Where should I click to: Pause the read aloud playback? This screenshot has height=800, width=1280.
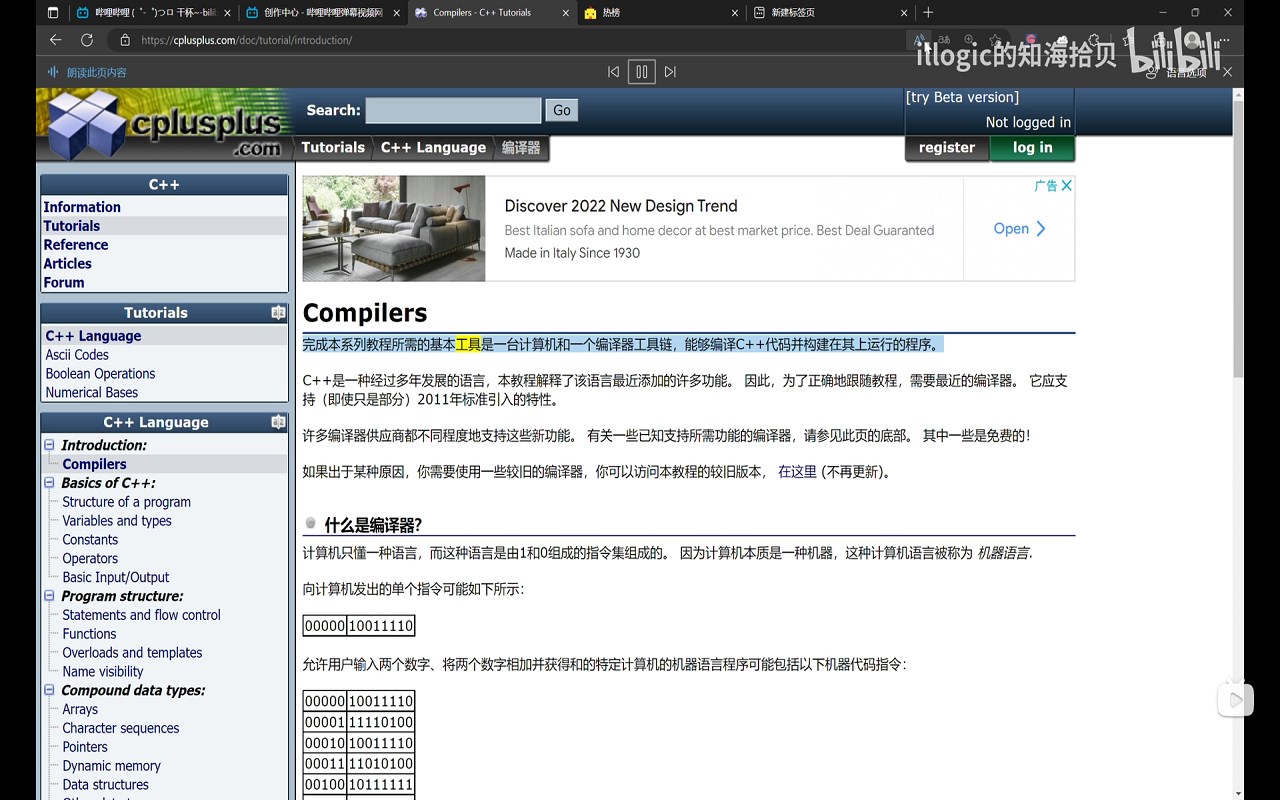click(x=641, y=72)
